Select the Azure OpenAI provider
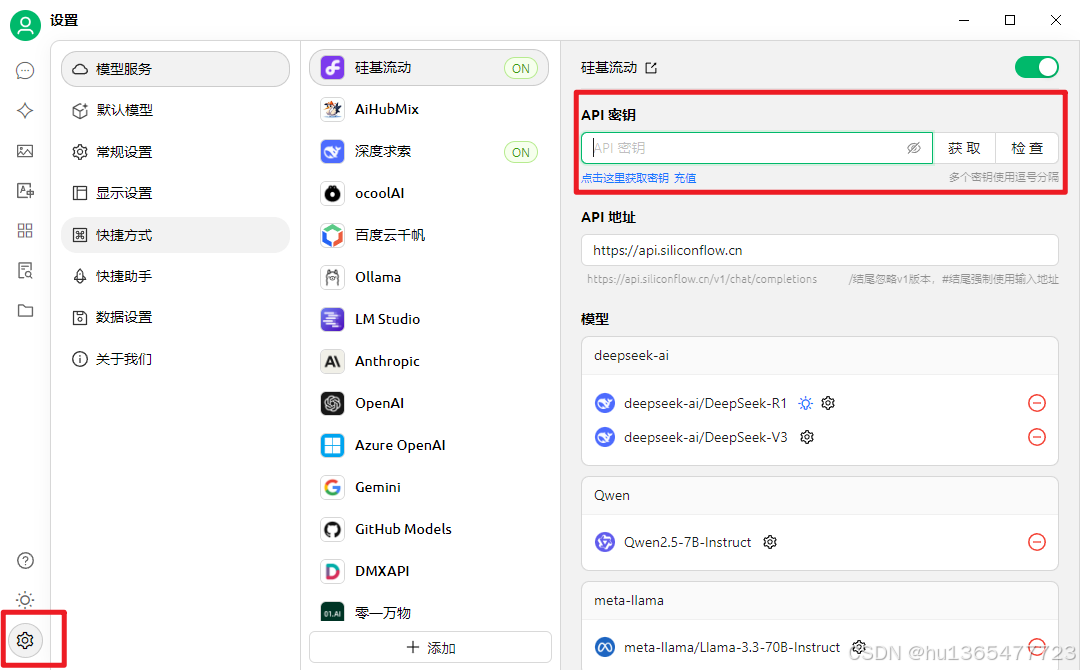Image resolution: width=1080 pixels, height=670 pixels. click(429, 445)
